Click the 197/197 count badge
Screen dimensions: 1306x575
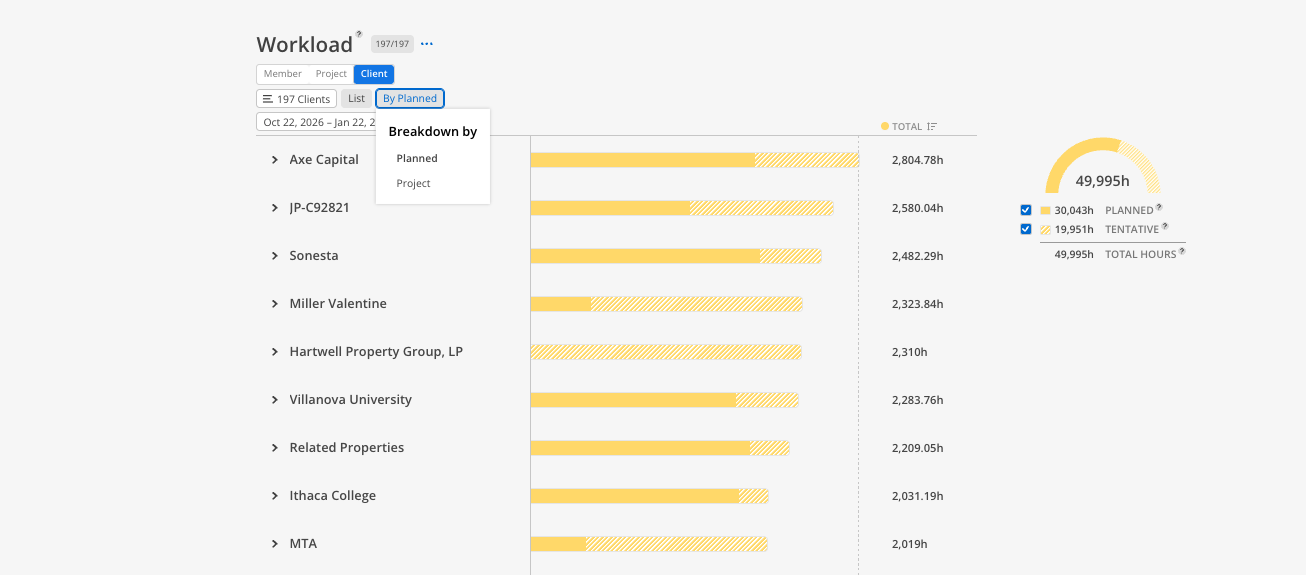coord(392,44)
